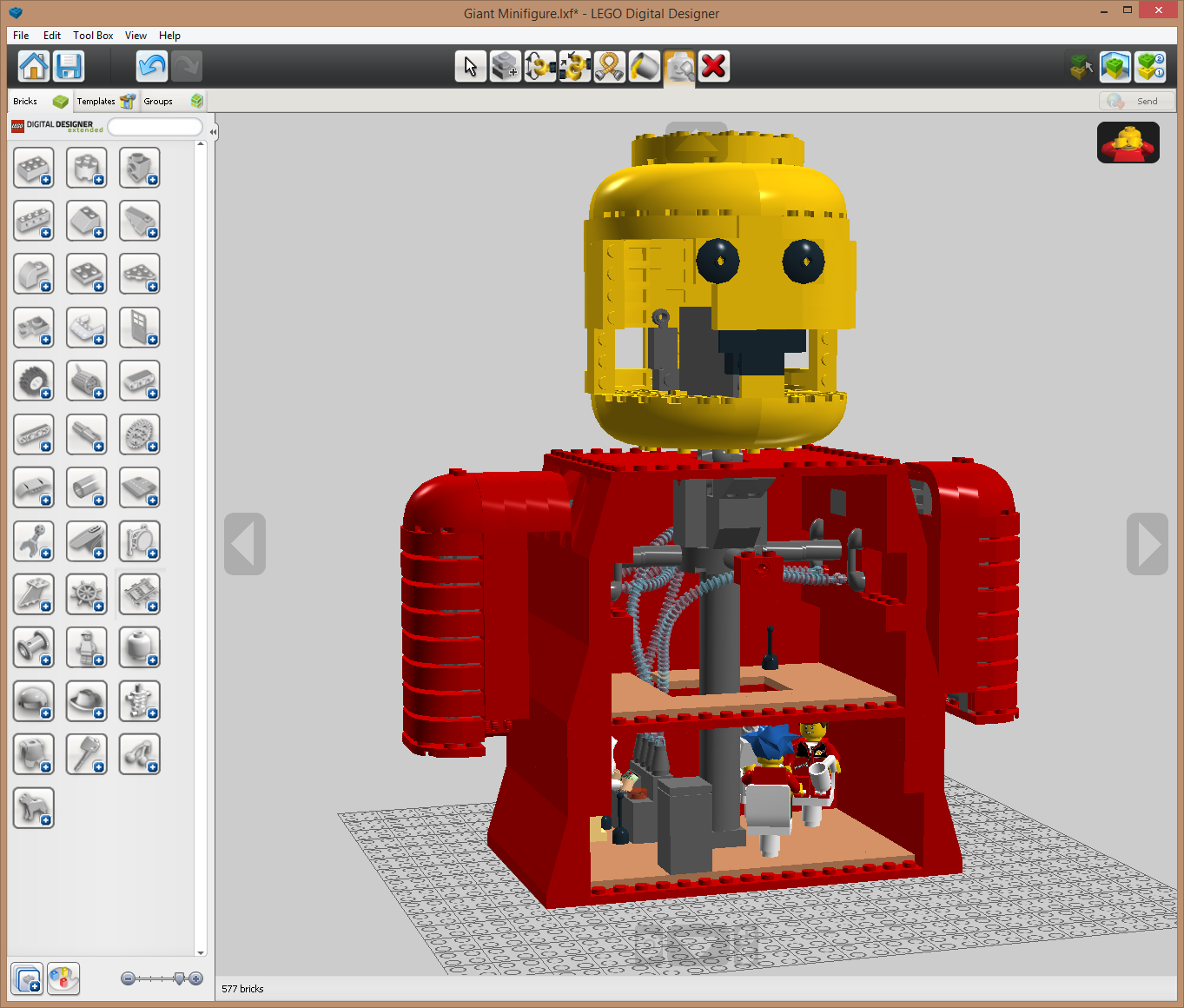Activate the Clone brick tool
1184x1008 pixels.
[505, 67]
